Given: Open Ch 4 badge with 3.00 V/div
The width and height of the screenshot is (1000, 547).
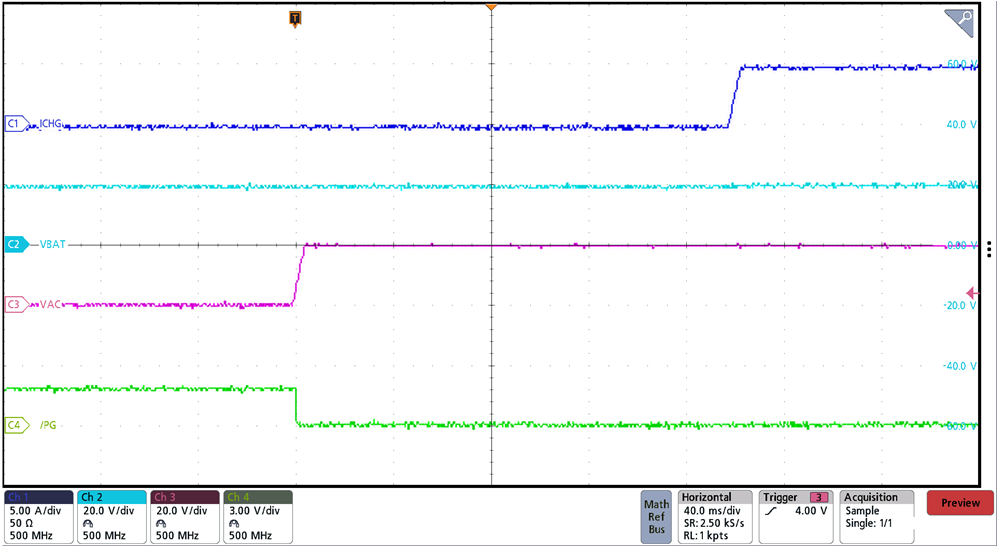Looking at the screenshot, I should (257, 516).
